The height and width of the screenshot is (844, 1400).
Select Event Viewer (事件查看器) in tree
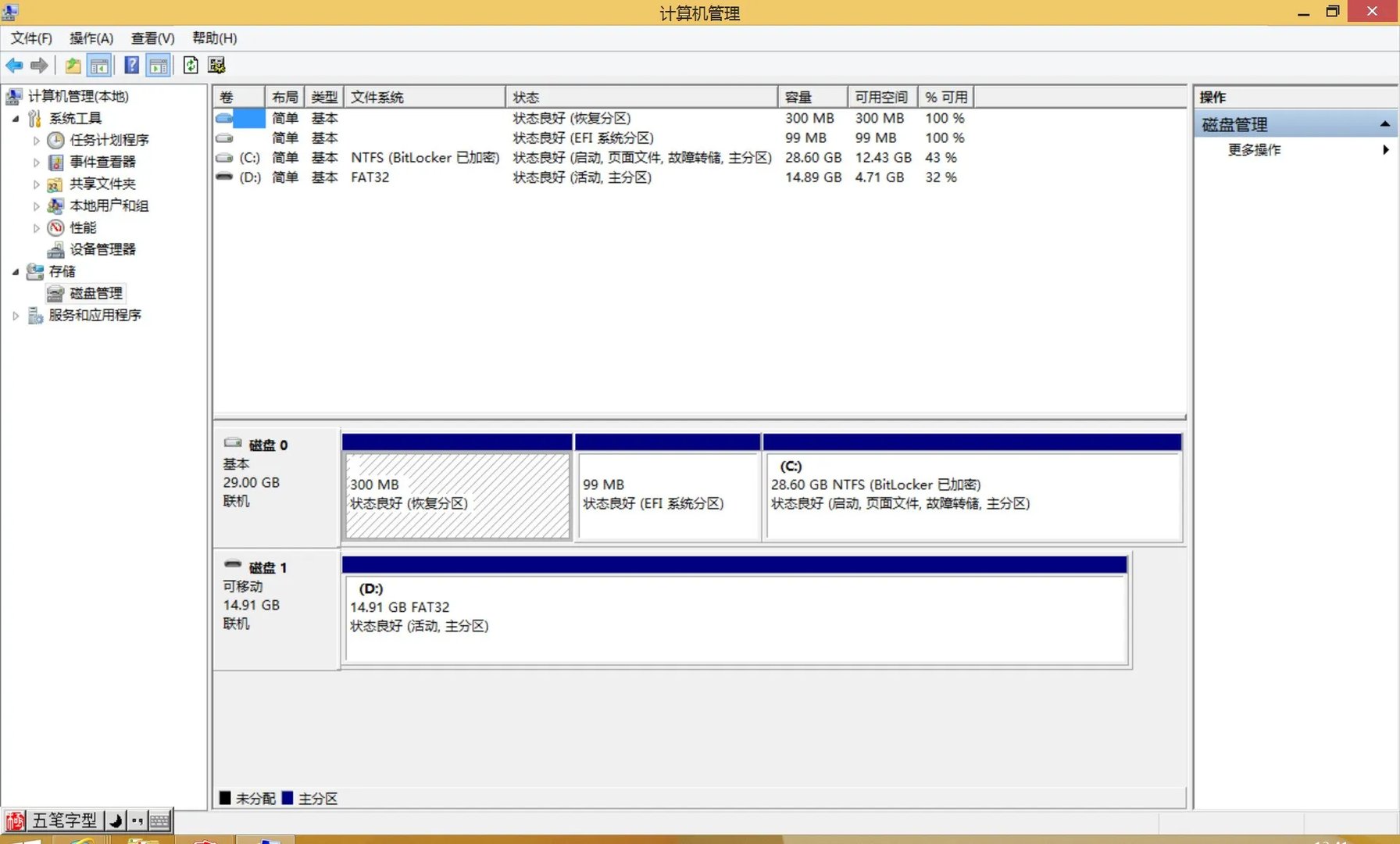point(102,162)
